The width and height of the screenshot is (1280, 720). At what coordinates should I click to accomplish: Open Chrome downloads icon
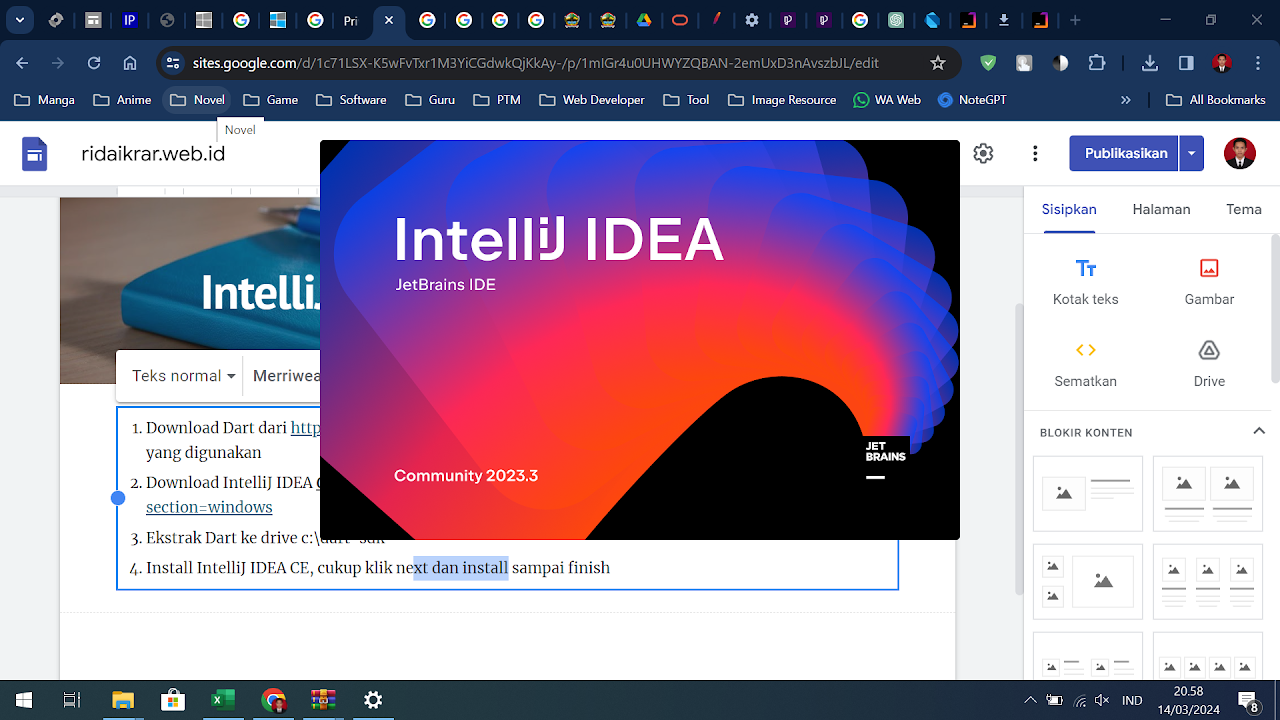pyautogui.click(x=1150, y=63)
